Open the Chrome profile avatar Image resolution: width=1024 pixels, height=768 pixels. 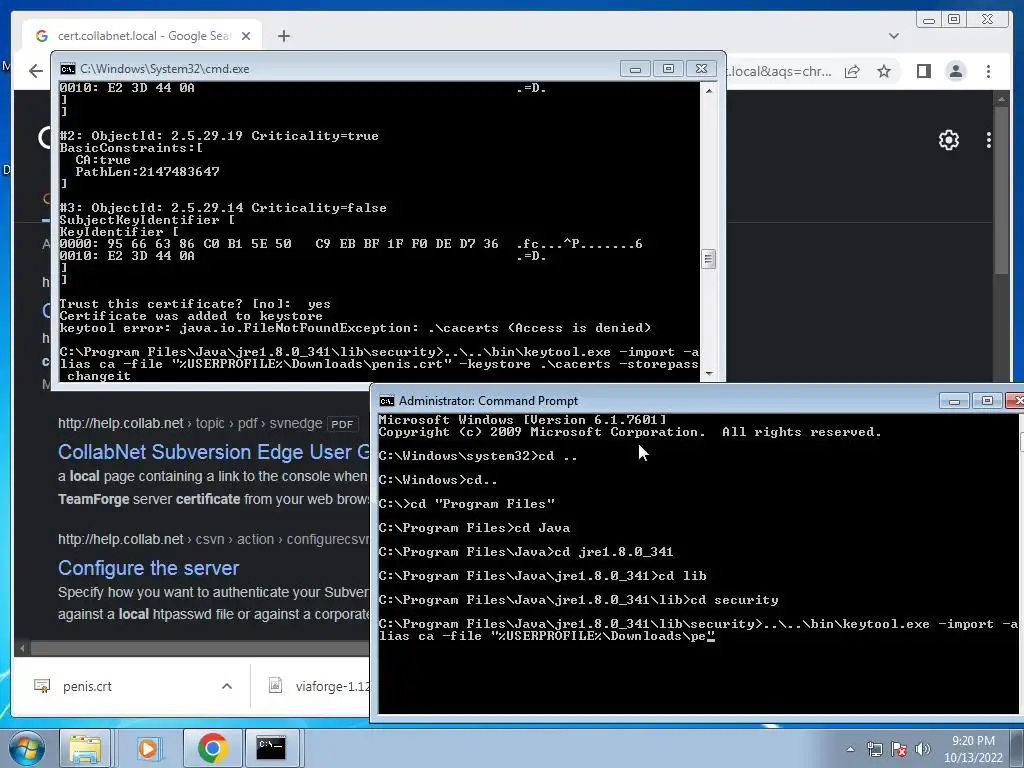click(x=955, y=71)
